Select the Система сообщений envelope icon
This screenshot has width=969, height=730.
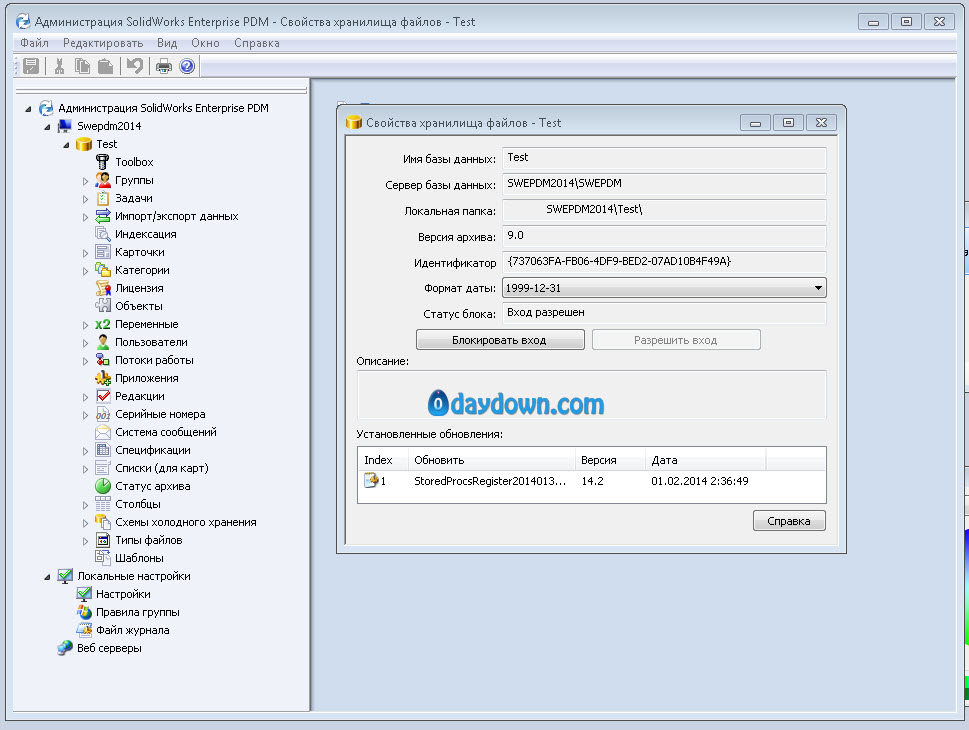(103, 432)
